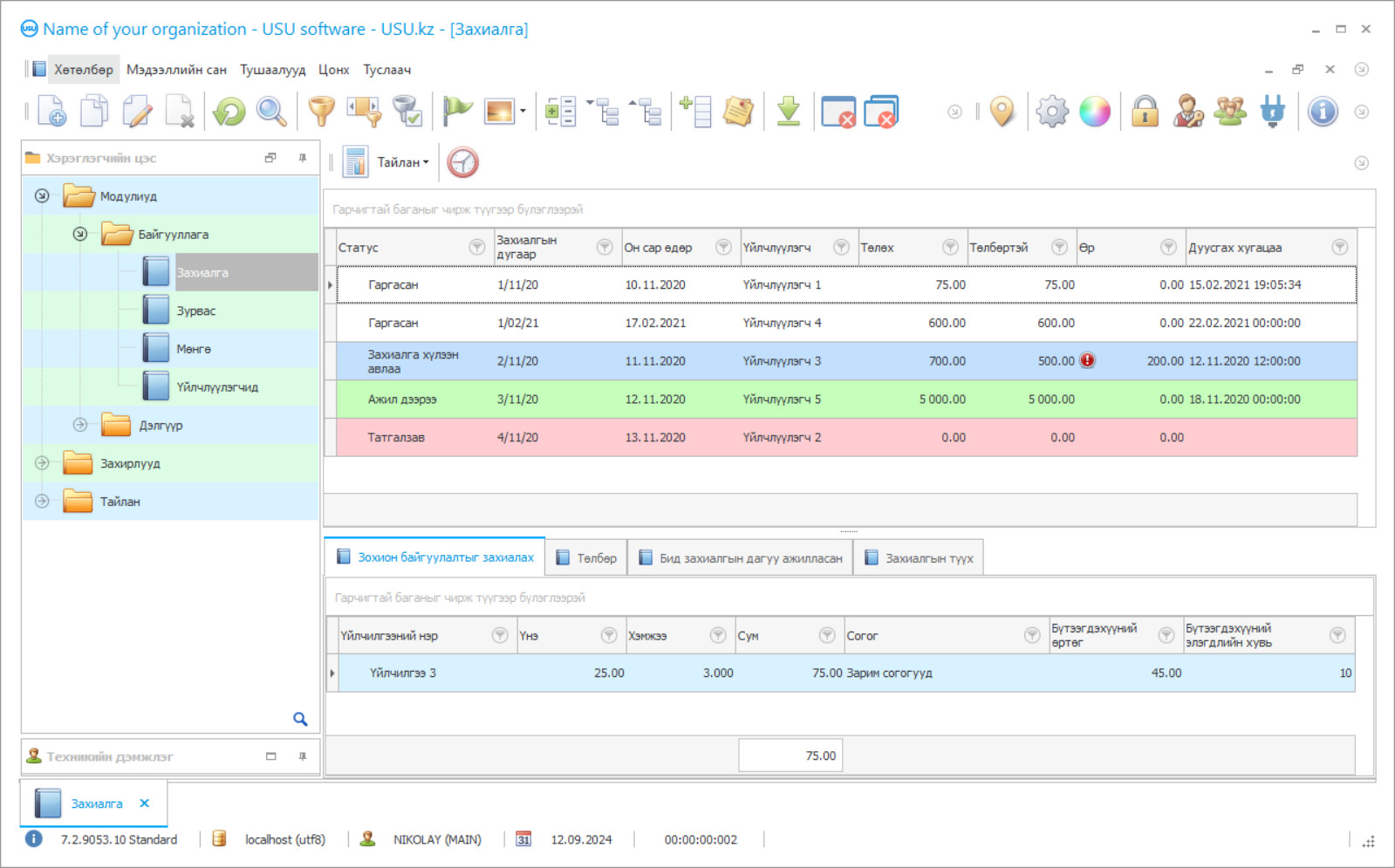Screen dimensions: 1395x868
Task: Click the padlock lock program icon
Action: (x=1145, y=112)
